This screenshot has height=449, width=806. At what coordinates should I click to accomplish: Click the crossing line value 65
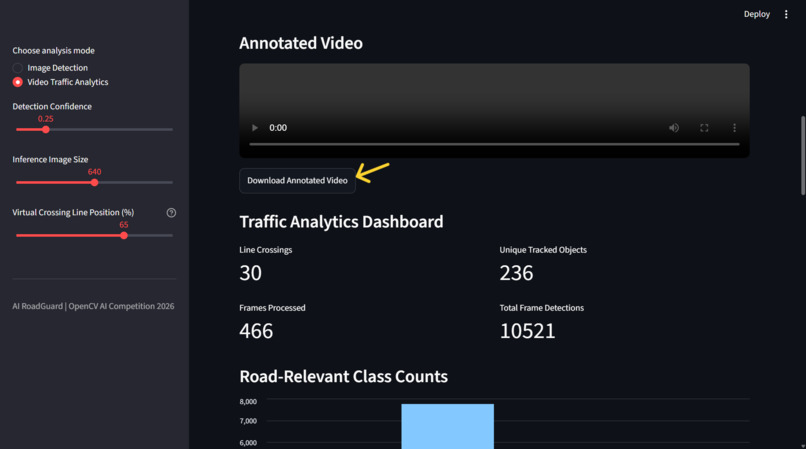click(124, 225)
